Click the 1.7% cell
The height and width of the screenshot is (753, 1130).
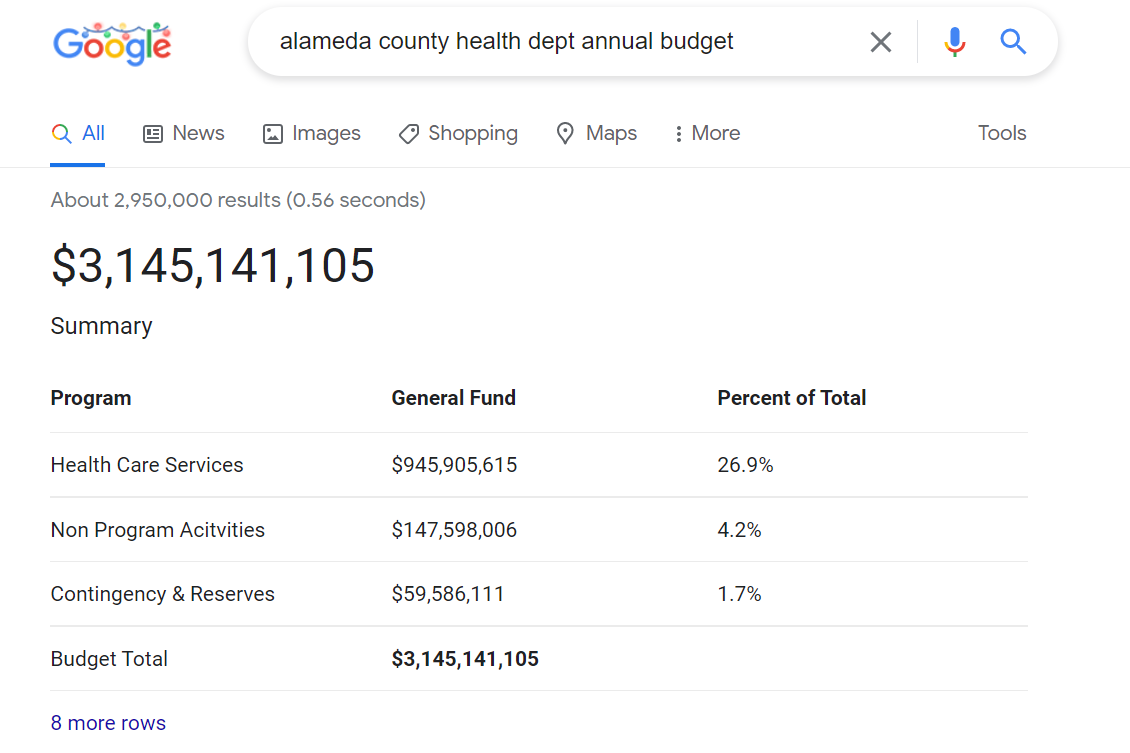point(739,594)
